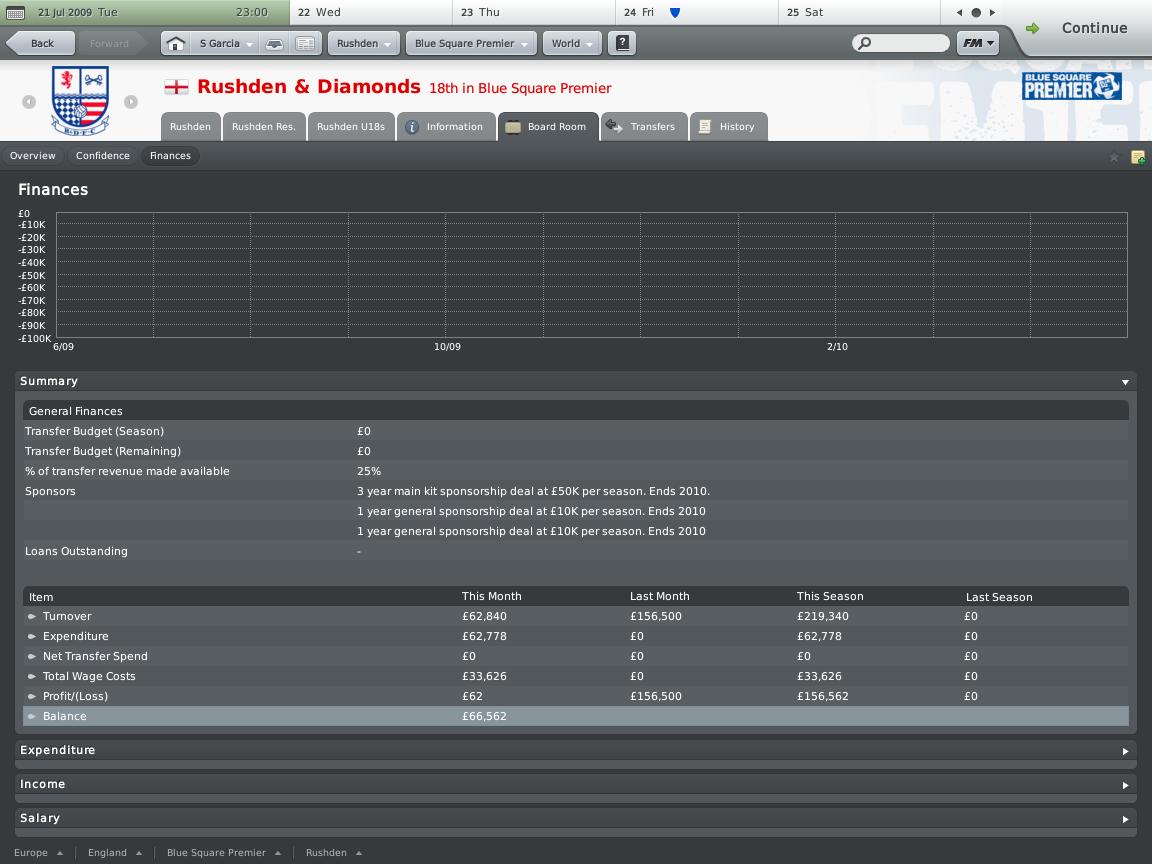Open the help question mark icon

pyautogui.click(x=622, y=43)
